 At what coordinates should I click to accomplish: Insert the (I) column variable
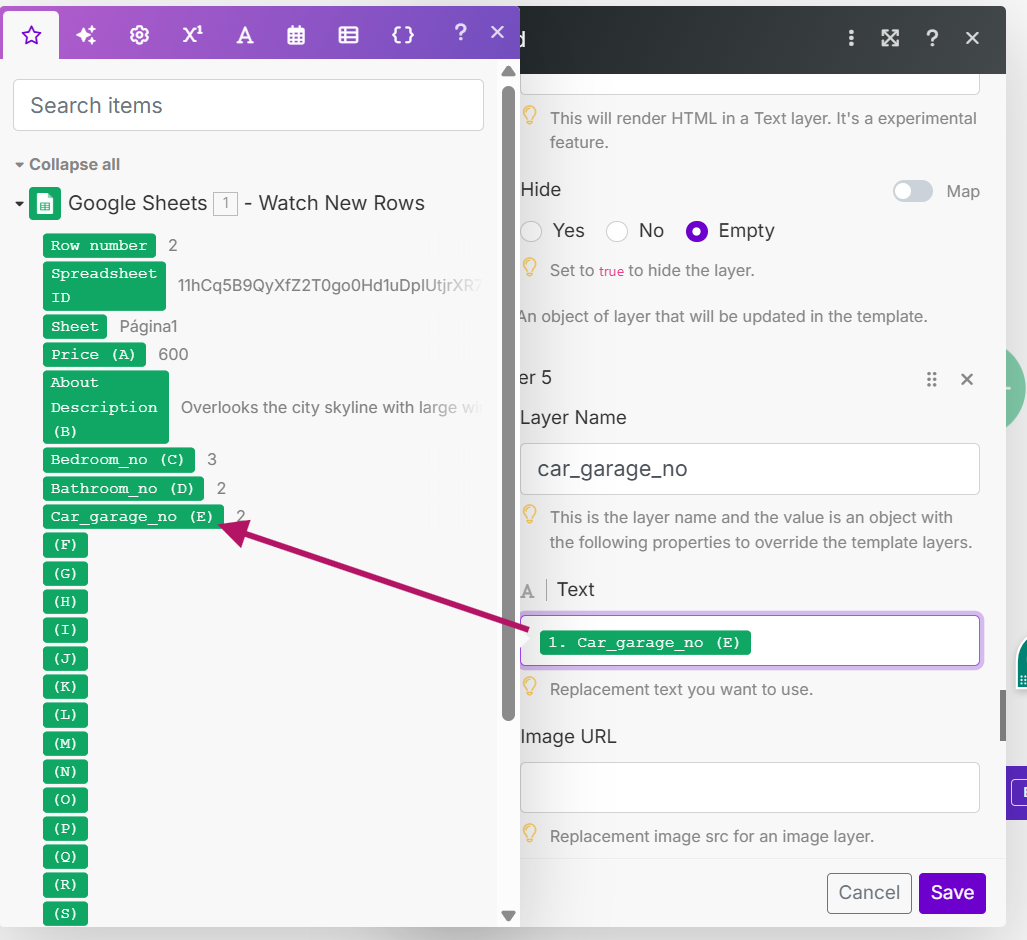65,630
